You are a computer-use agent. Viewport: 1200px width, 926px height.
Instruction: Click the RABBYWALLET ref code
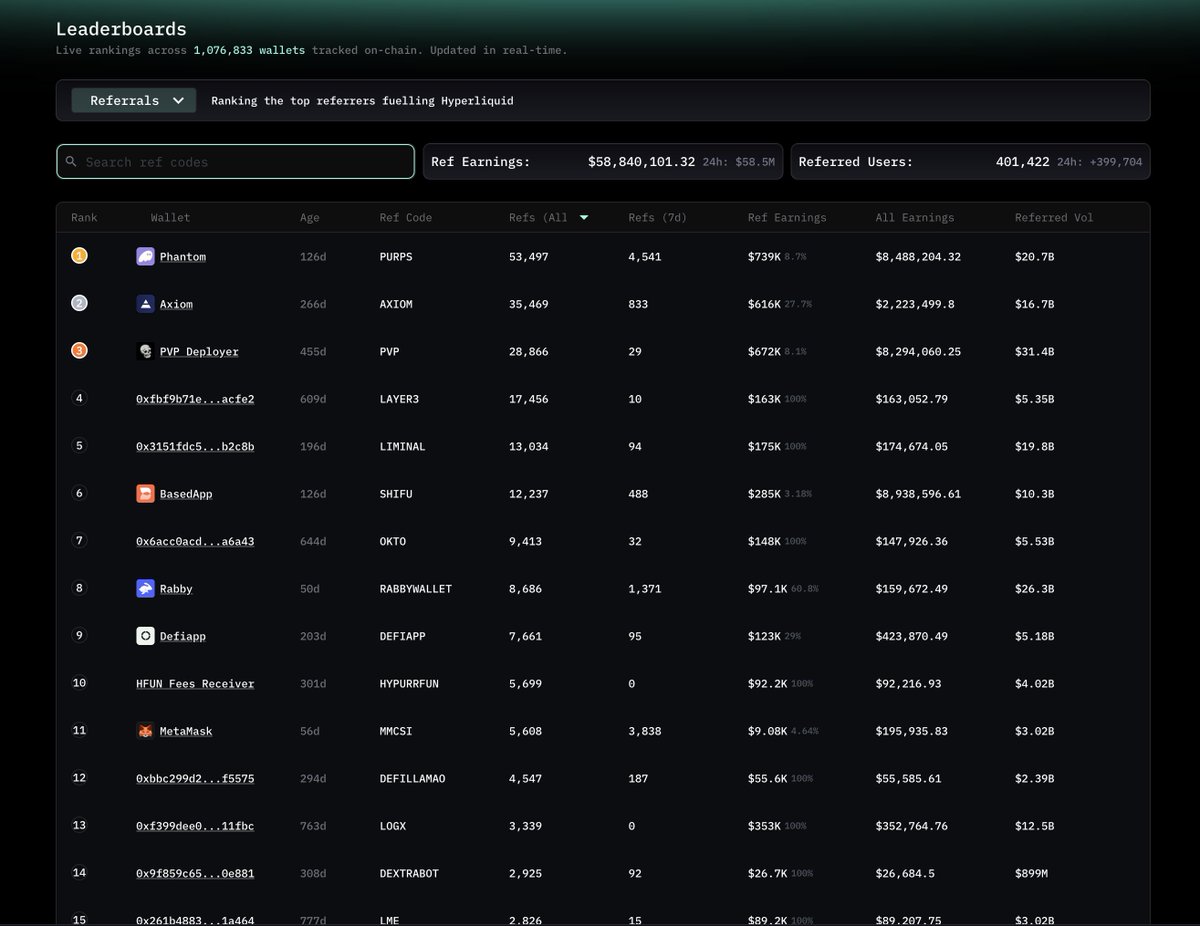point(416,589)
